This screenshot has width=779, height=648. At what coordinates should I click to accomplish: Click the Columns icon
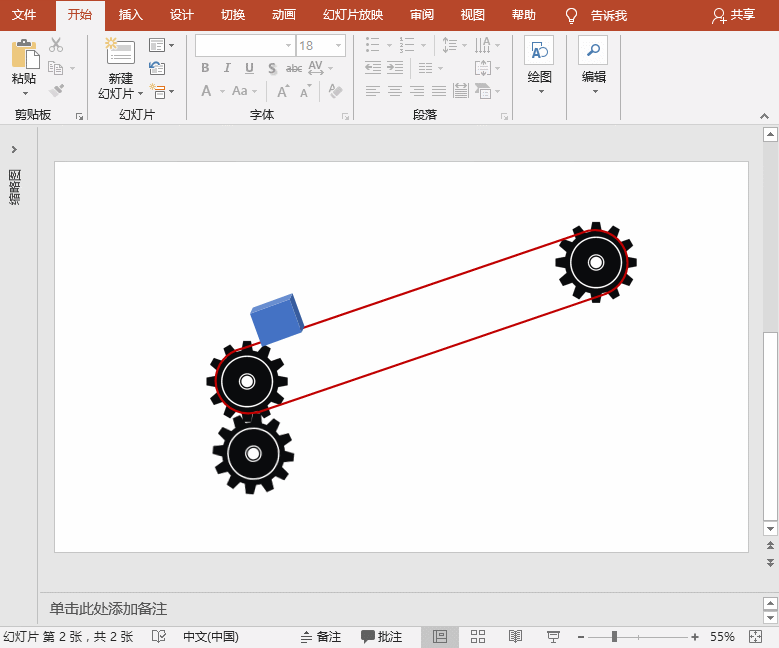[x=426, y=68]
